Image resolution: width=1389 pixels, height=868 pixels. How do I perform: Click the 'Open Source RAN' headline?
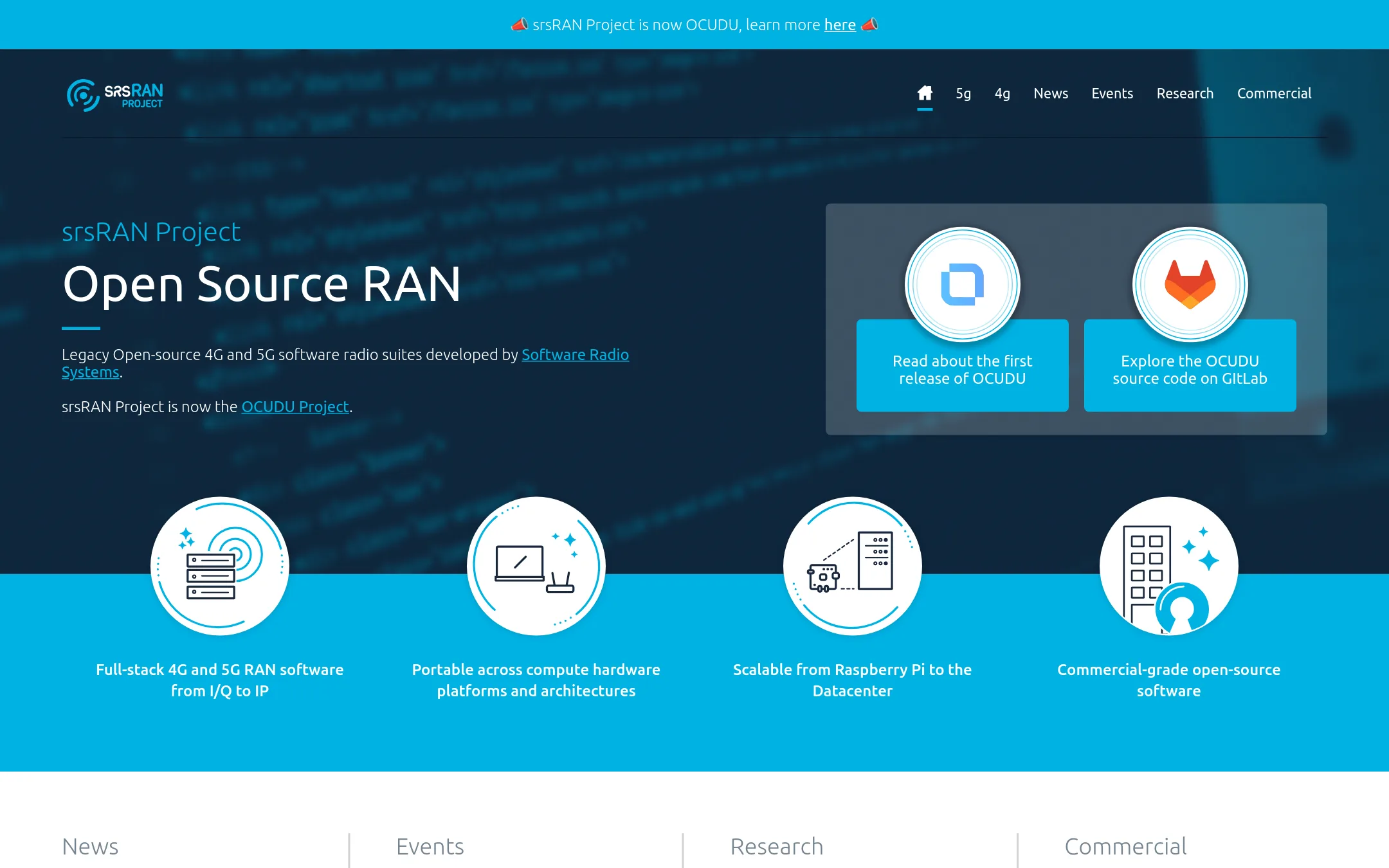tap(262, 284)
